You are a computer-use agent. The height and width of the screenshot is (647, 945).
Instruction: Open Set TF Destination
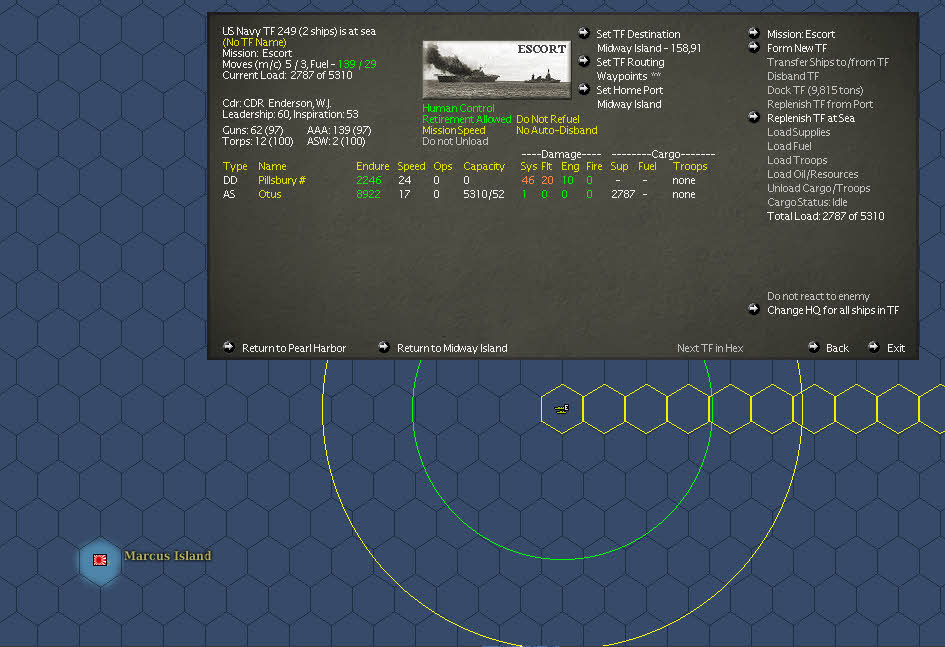click(638, 34)
